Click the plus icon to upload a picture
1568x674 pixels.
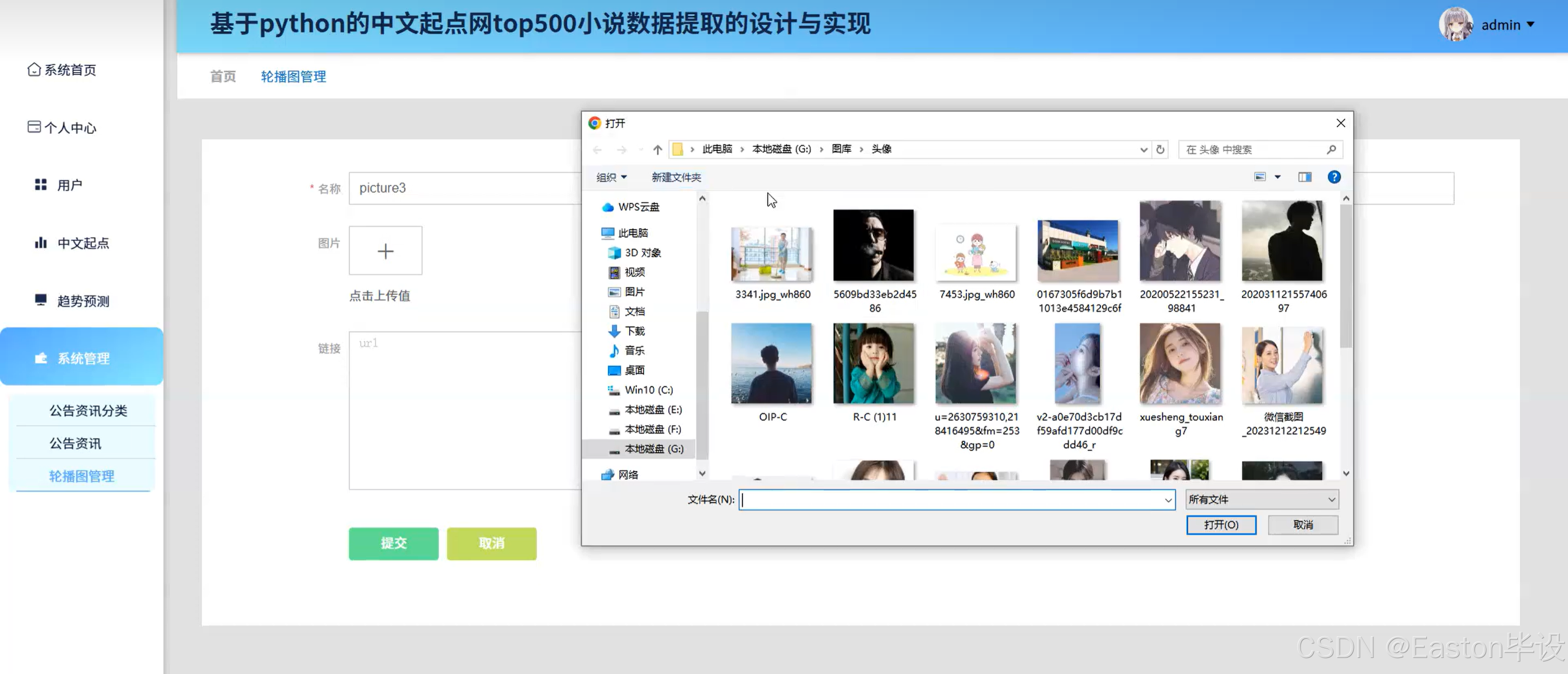coord(385,251)
